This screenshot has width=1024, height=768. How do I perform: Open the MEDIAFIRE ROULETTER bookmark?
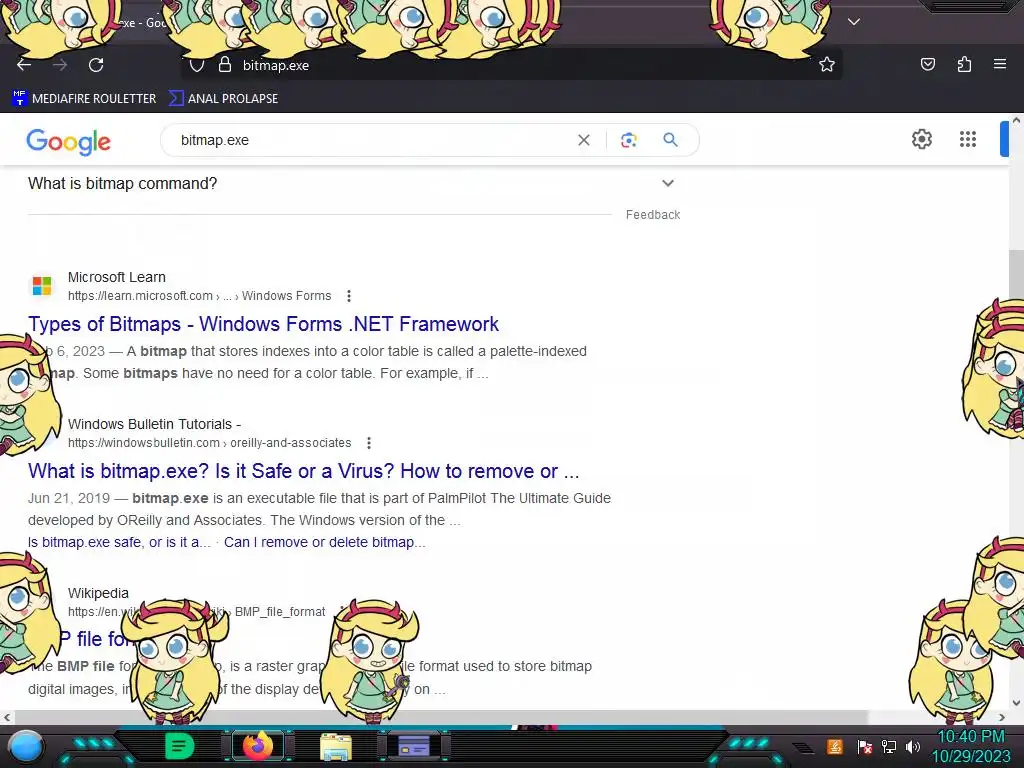pos(84,99)
